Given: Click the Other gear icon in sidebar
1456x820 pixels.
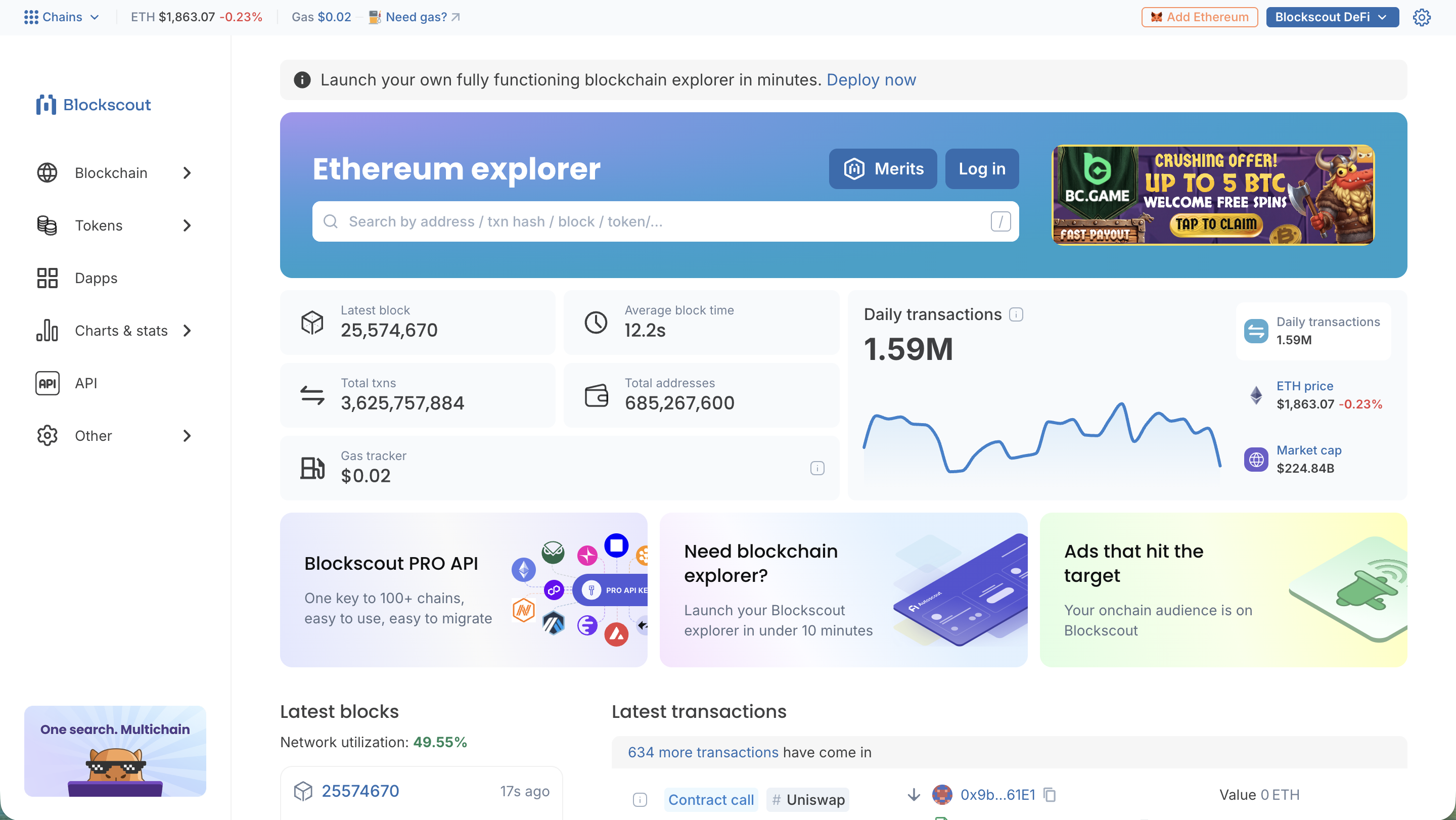Looking at the screenshot, I should [47, 436].
